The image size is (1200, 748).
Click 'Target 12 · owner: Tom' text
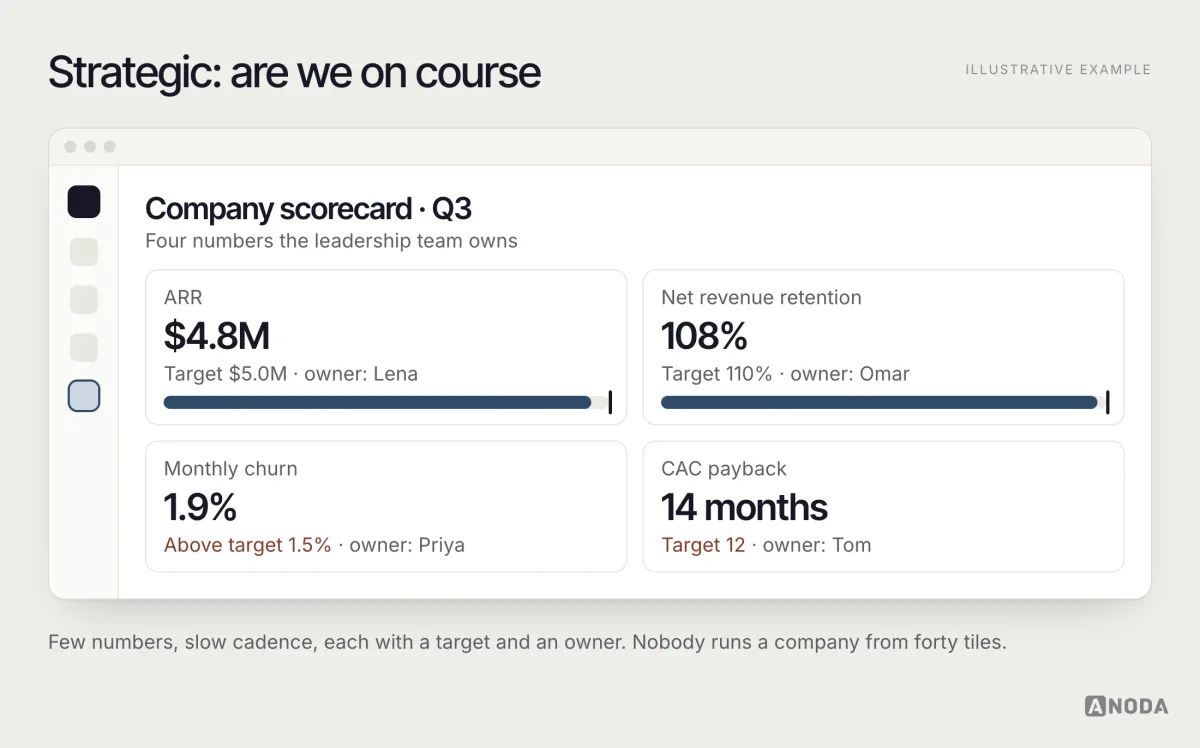tap(766, 545)
